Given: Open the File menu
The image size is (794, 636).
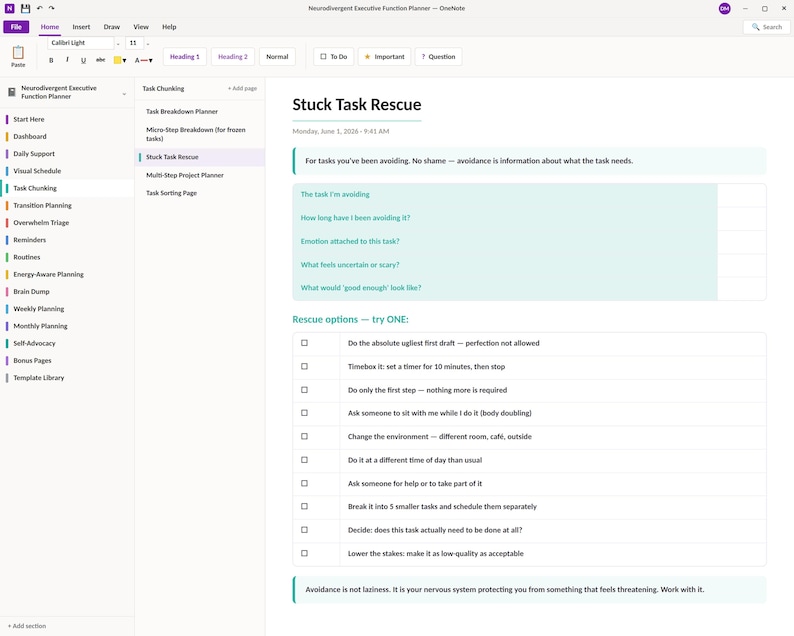Looking at the screenshot, I should 16,27.
